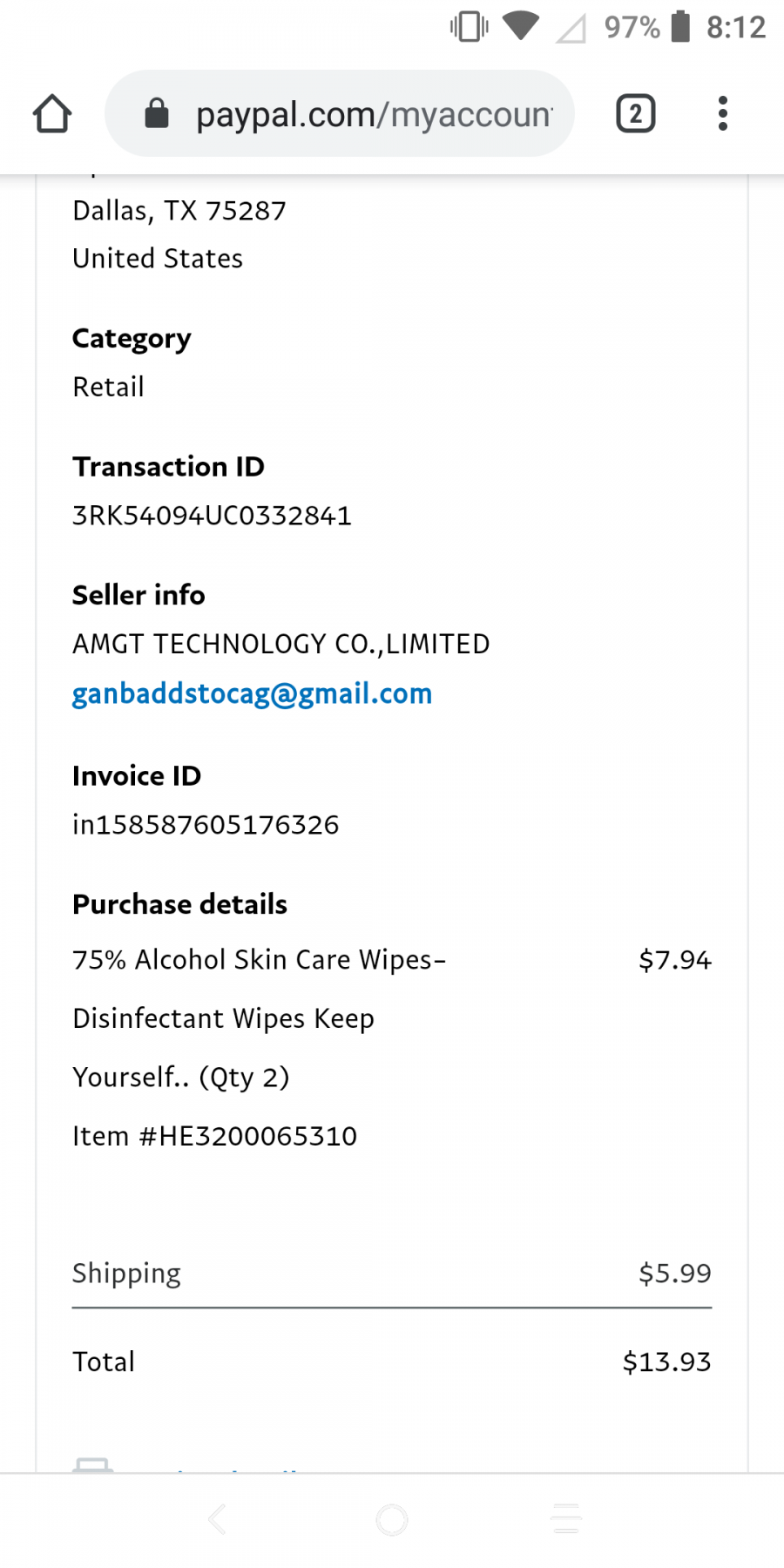The width and height of the screenshot is (784, 1568).
Task: Tap the AMGT TECHNOLOGY CO.,LIMITED seller name
Action: click(x=280, y=644)
